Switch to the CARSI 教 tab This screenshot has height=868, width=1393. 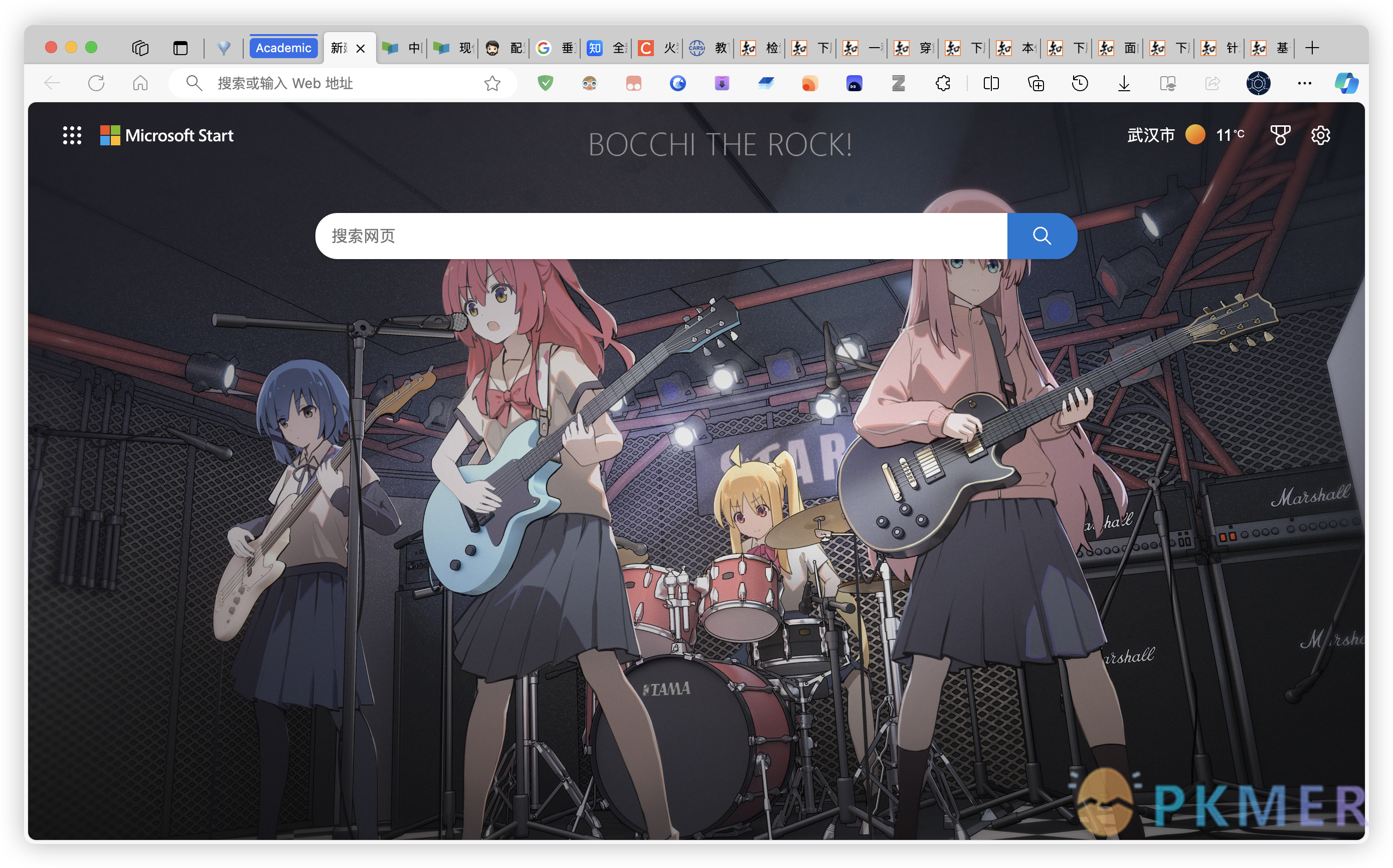click(x=709, y=48)
